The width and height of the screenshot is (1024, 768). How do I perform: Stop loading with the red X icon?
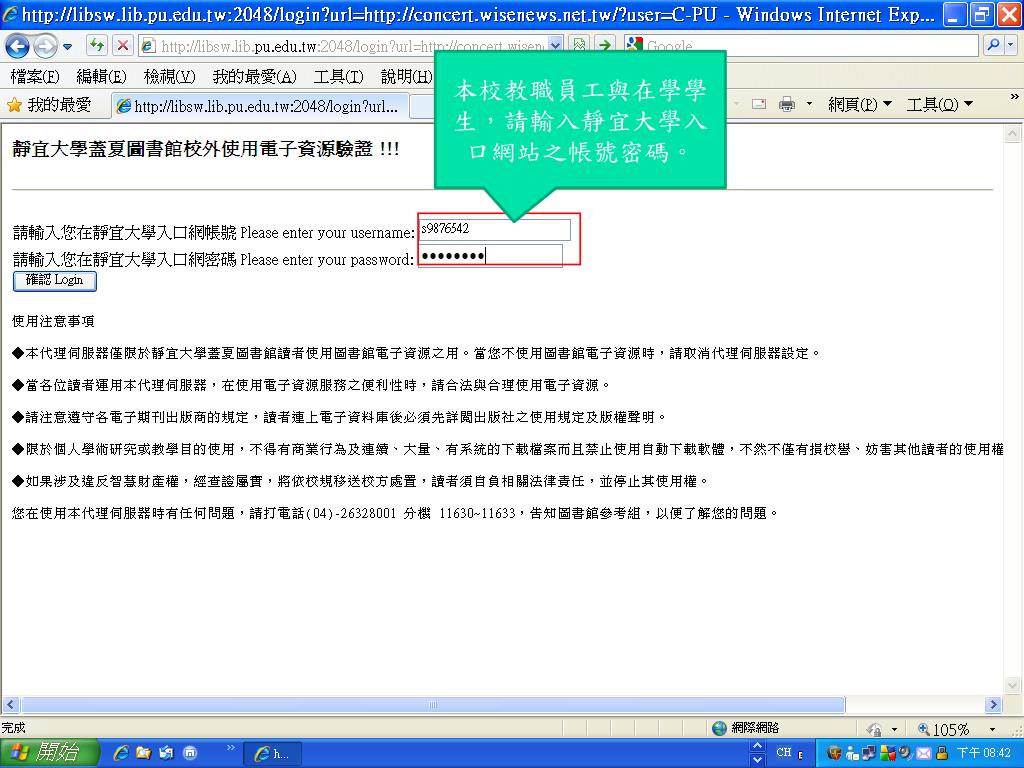pos(122,45)
